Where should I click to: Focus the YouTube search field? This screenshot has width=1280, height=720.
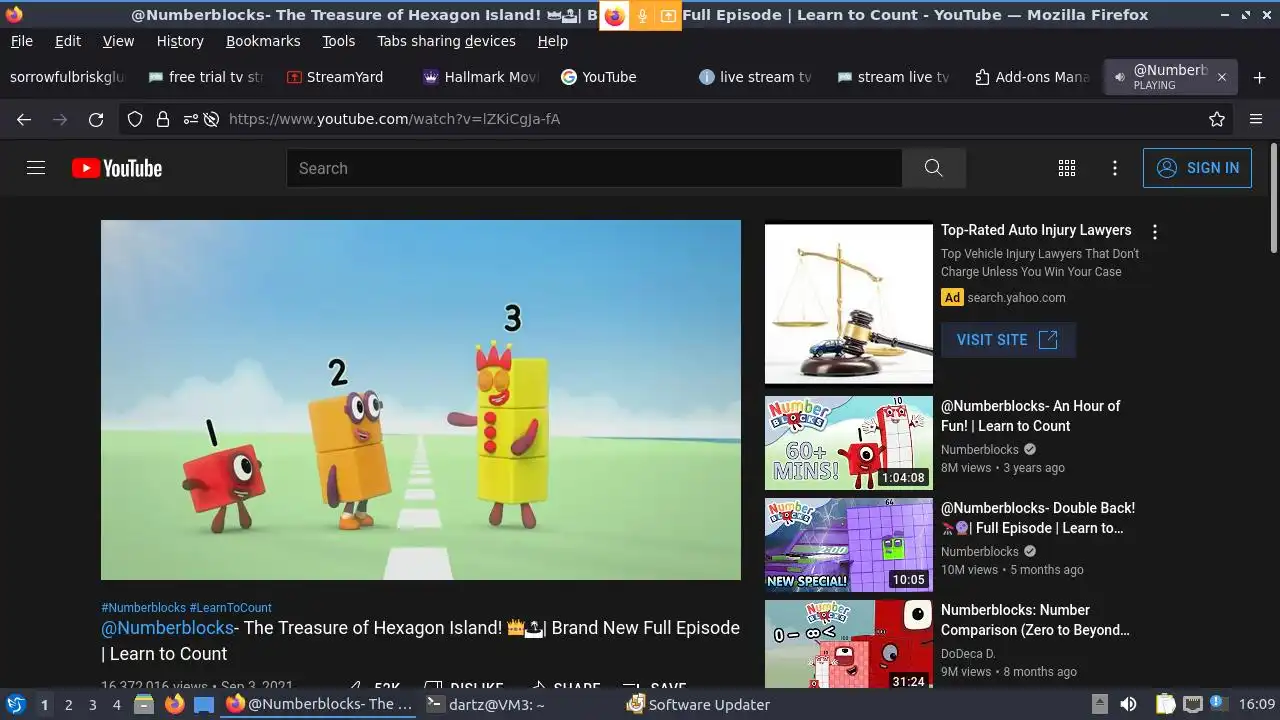(594, 168)
